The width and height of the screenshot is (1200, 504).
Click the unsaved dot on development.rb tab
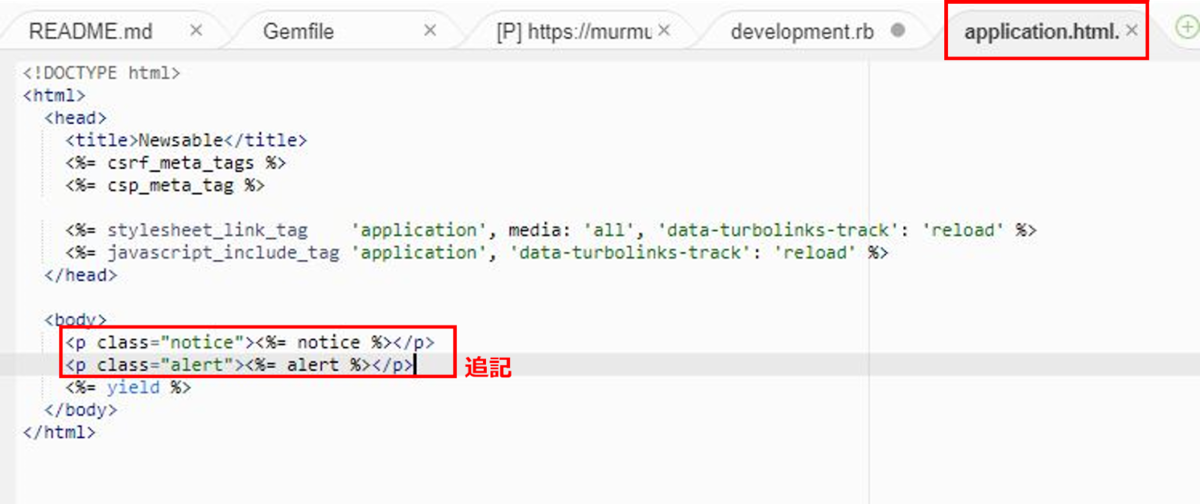pyautogui.click(x=898, y=30)
